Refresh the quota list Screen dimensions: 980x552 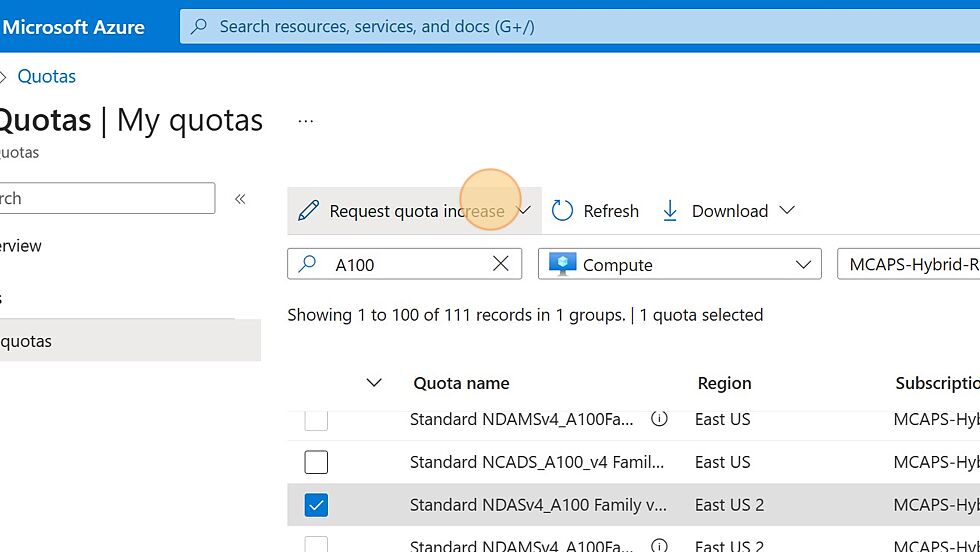595,211
